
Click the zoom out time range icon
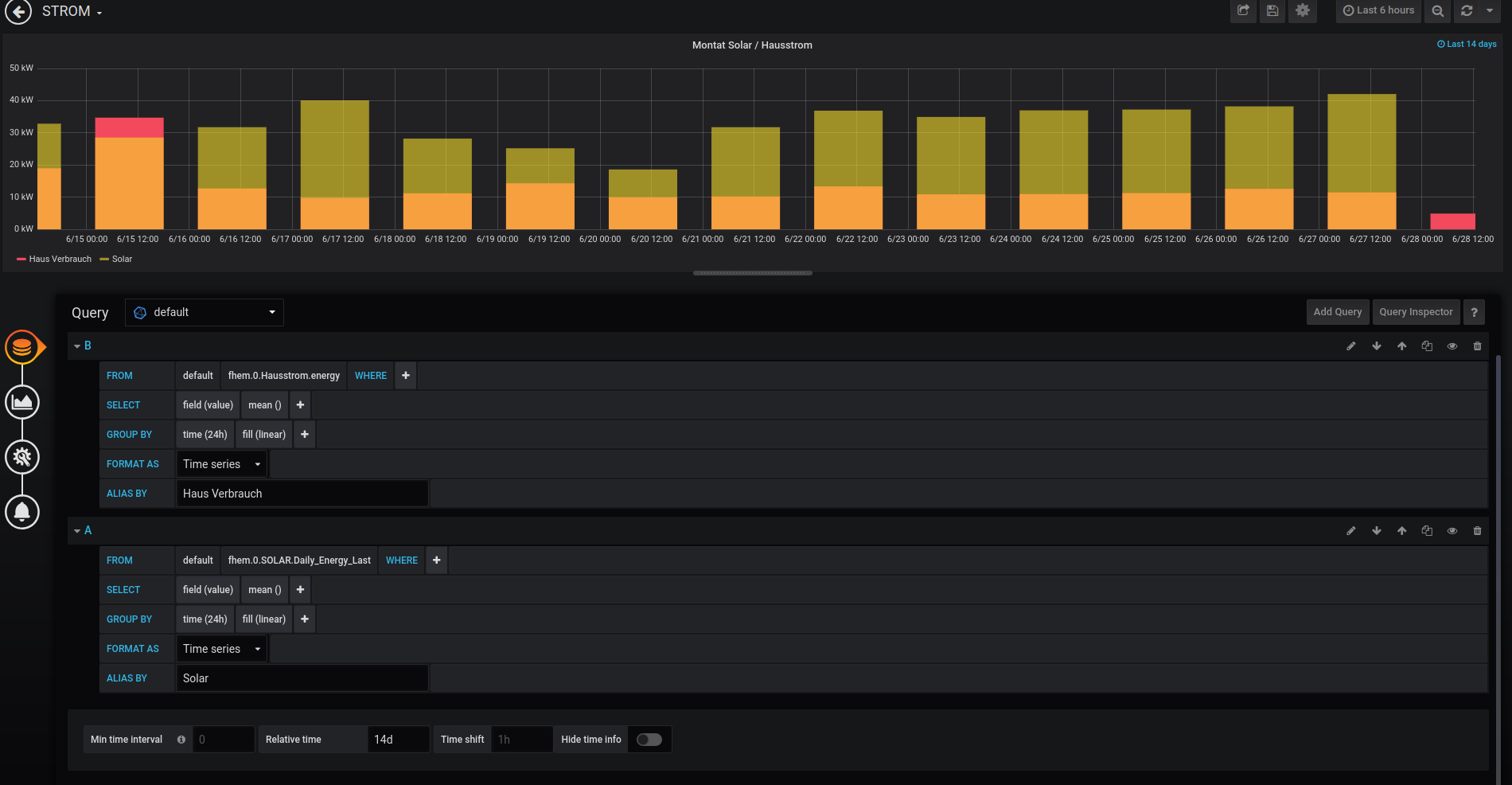pos(1437,11)
